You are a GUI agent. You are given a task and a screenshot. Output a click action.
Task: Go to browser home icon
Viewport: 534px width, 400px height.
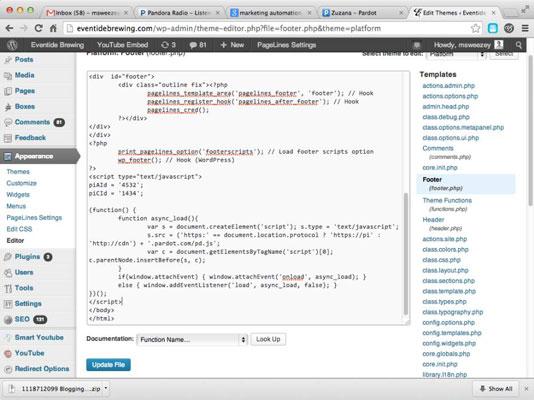pos(53,28)
